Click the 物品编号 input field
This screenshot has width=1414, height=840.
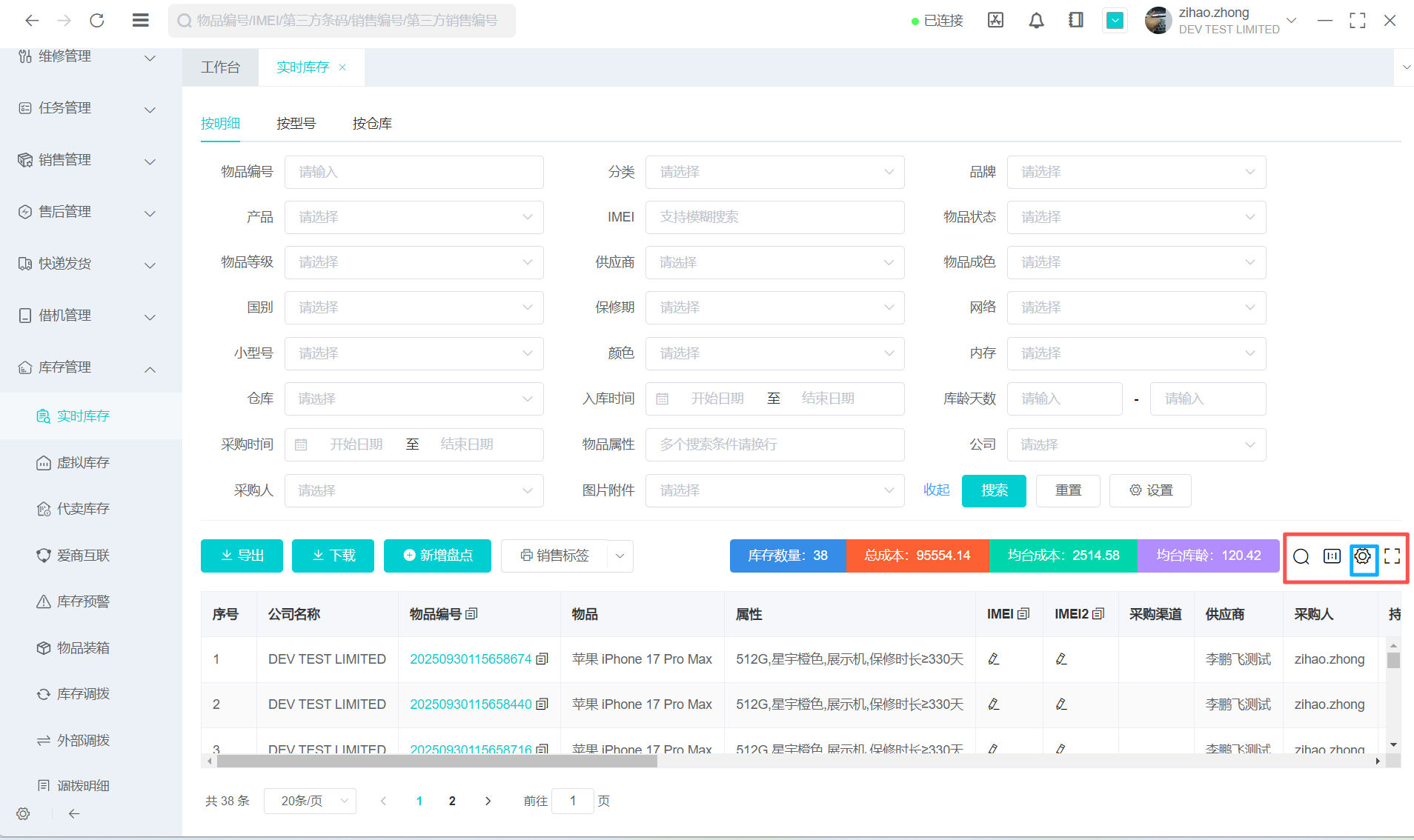tap(414, 172)
